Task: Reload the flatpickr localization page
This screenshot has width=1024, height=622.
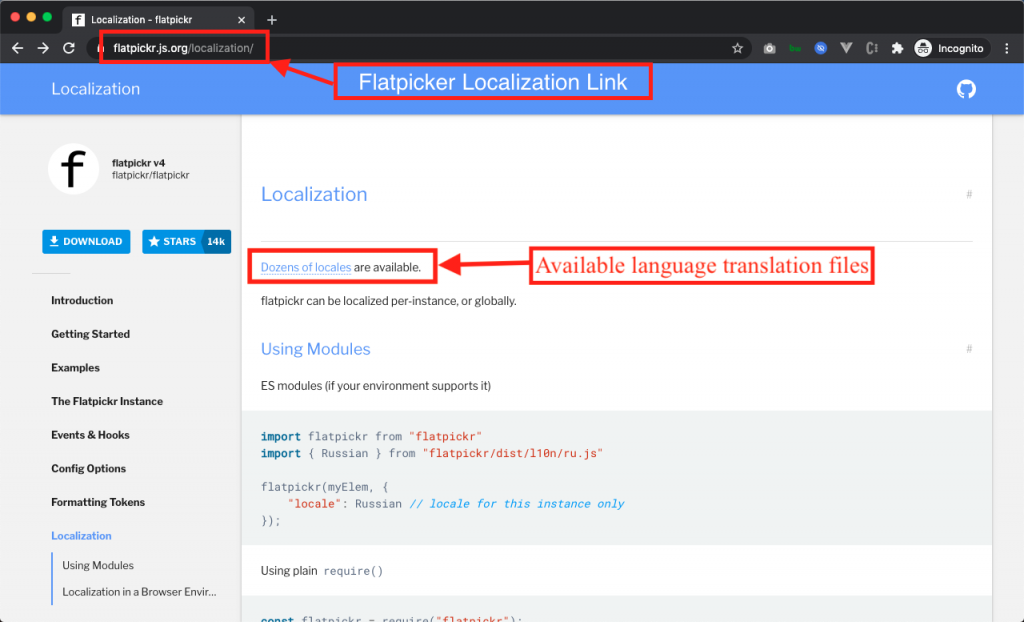Action: pyautogui.click(x=69, y=48)
